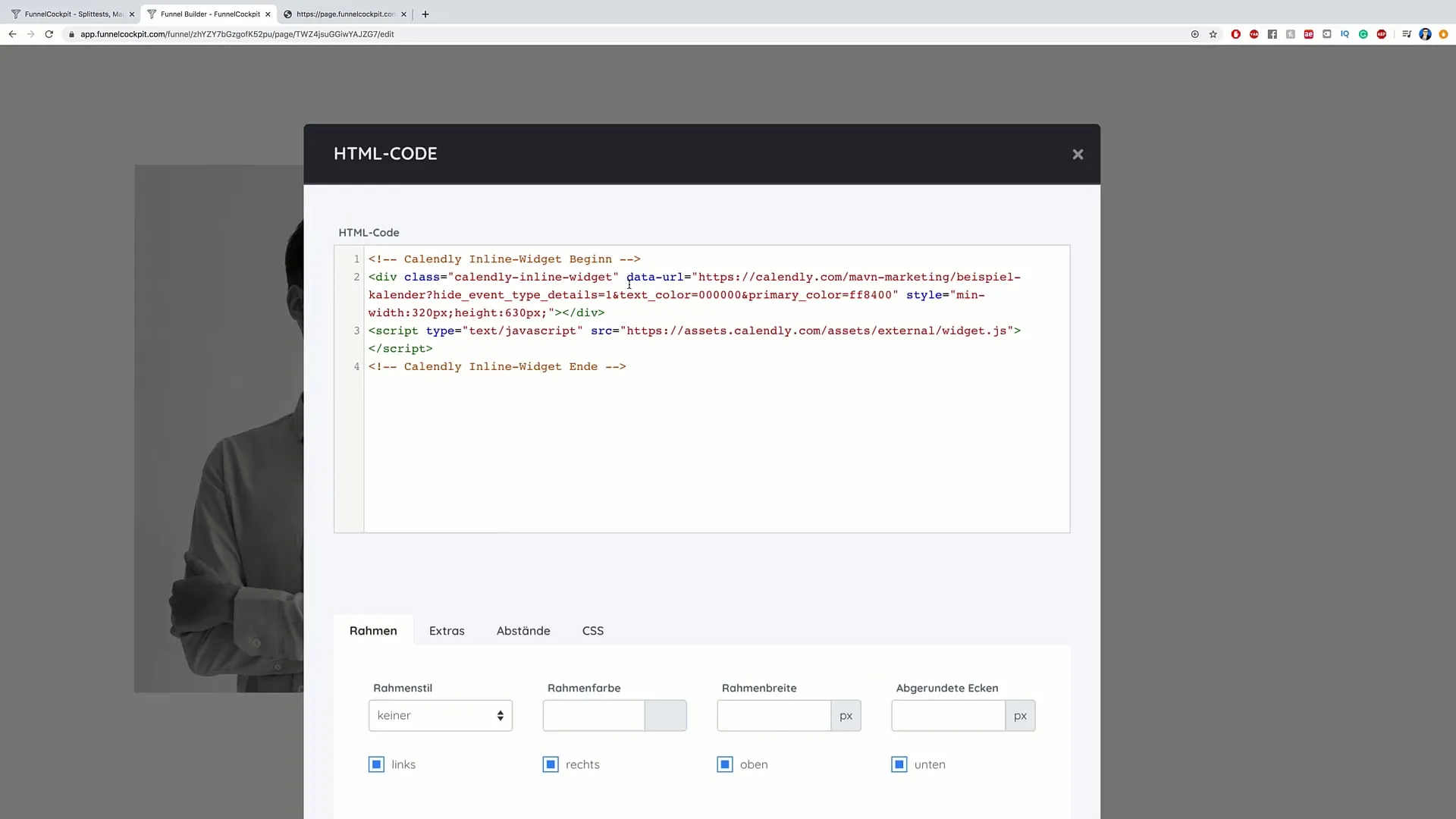Click the Calendly Inline-Widget Beginn comment line
Image resolution: width=1456 pixels, height=819 pixels.
click(504, 259)
